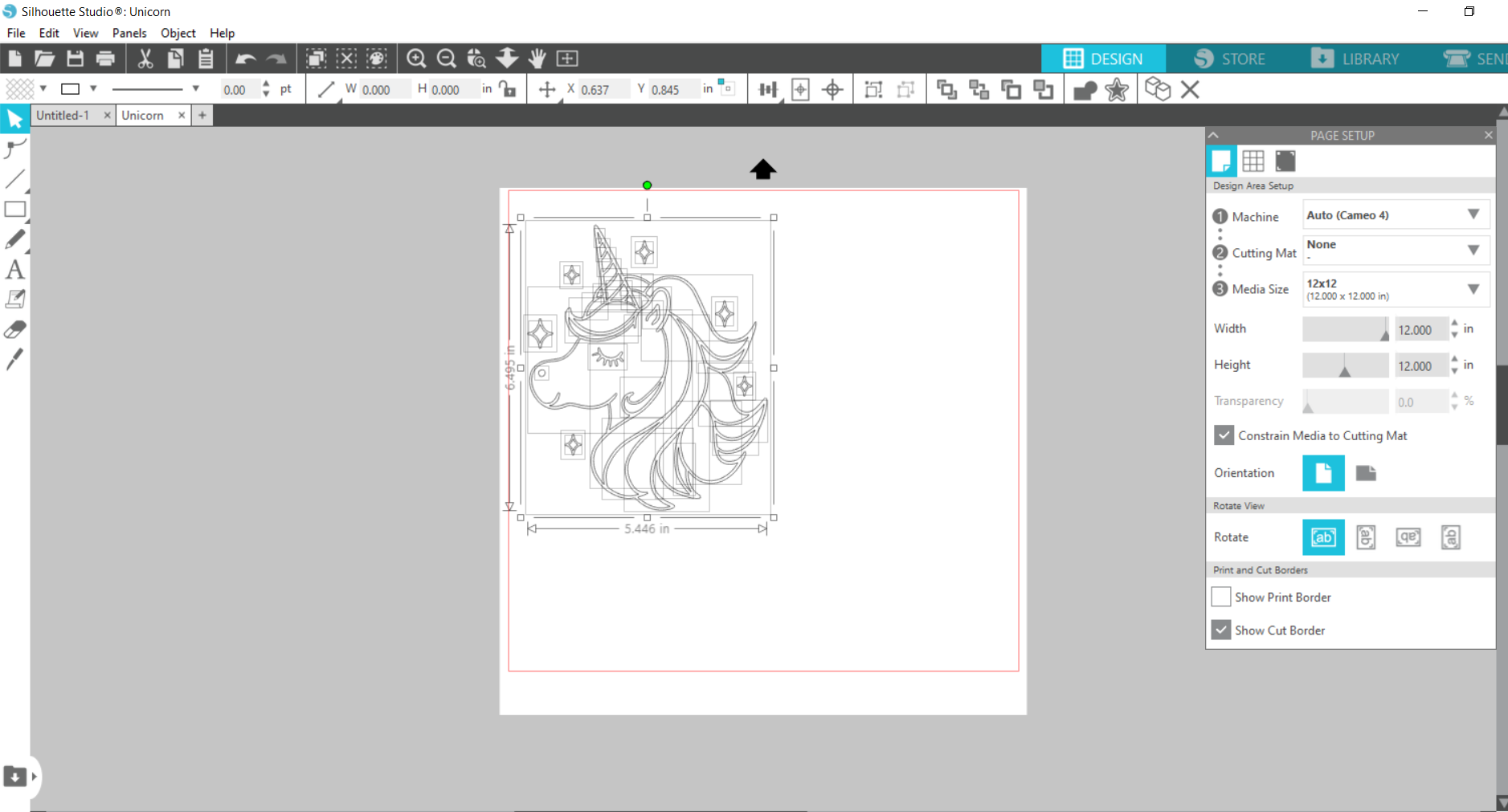1508x812 pixels.
Task: Click the DESIGN tab button
Action: (1103, 59)
